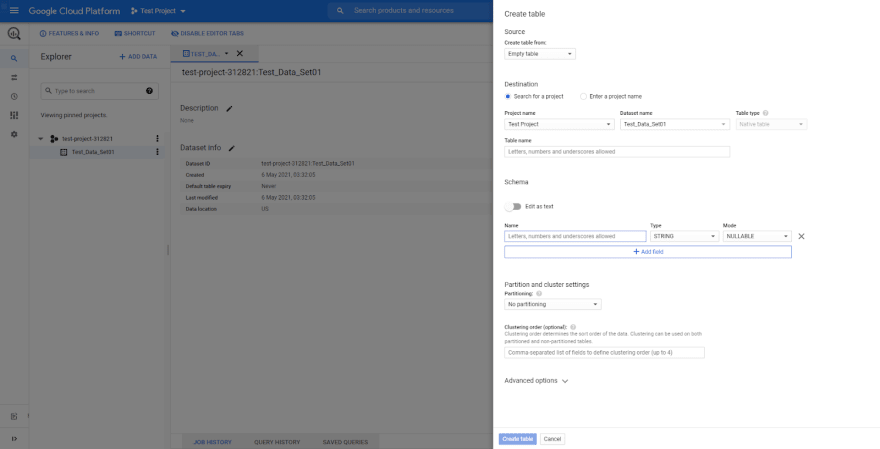Open the QUERY HISTORY tab
Image resolution: width=880 pixels, height=449 pixels.
[x=277, y=442]
